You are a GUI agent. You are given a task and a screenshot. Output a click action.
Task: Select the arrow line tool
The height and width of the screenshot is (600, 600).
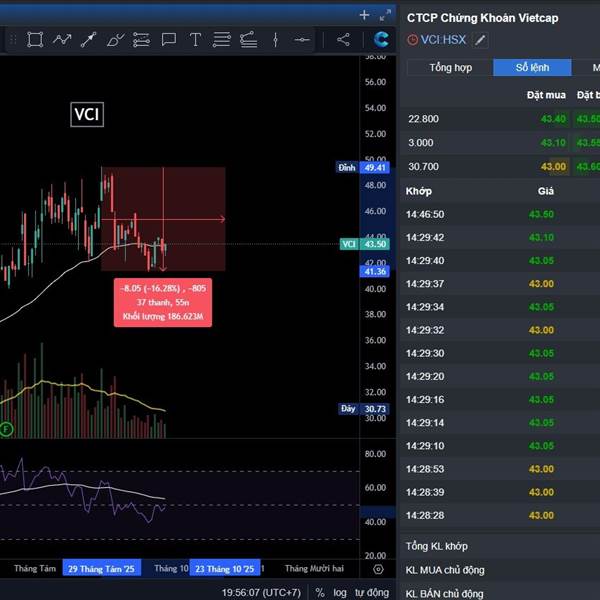(x=88, y=40)
